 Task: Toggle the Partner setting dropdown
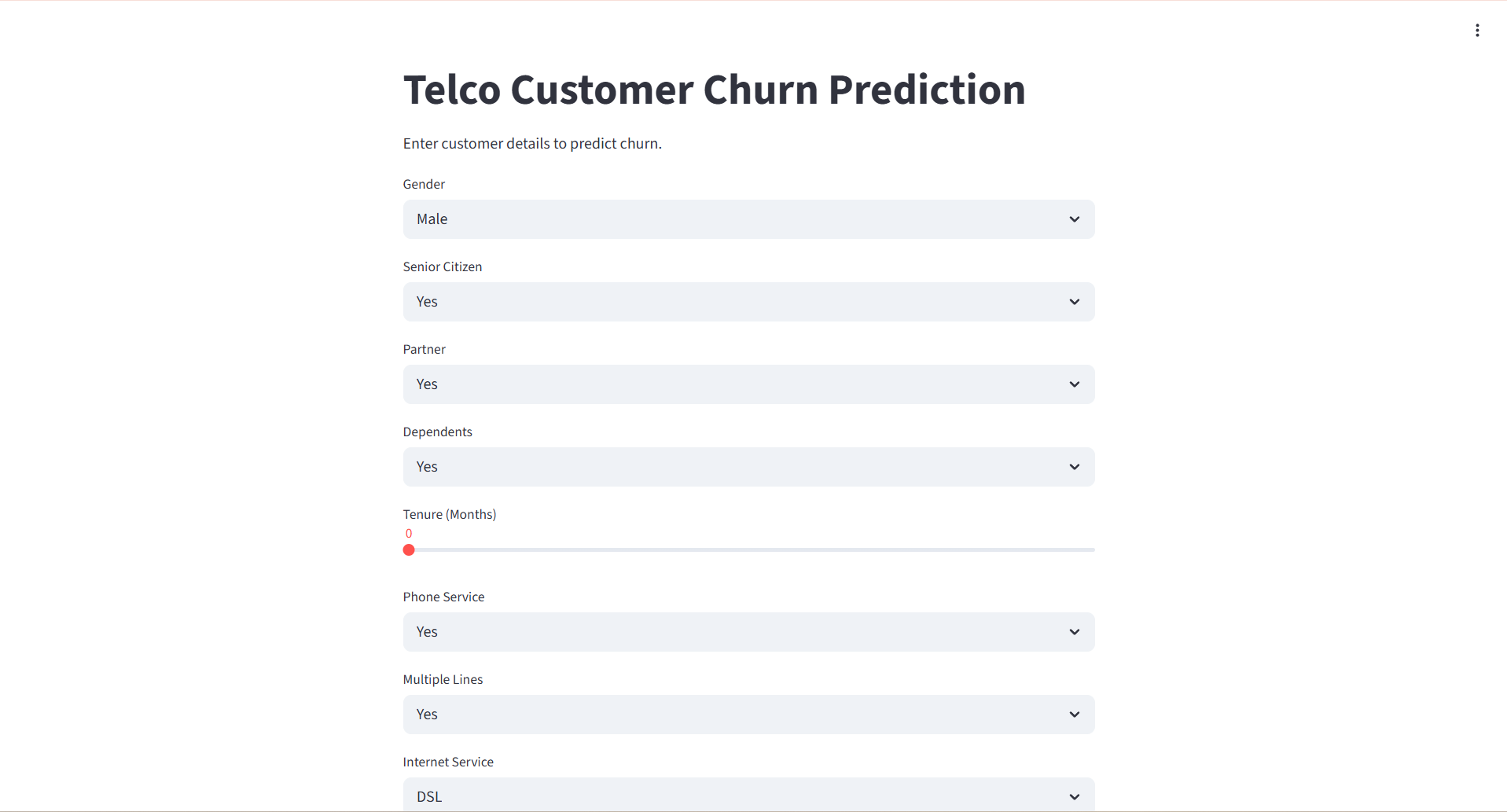click(747, 384)
